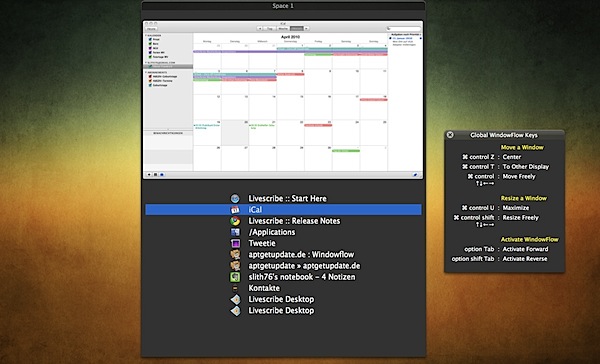Click the Kontakte address book icon
This screenshot has width=600, height=364.
pyautogui.click(x=235, y=288)
